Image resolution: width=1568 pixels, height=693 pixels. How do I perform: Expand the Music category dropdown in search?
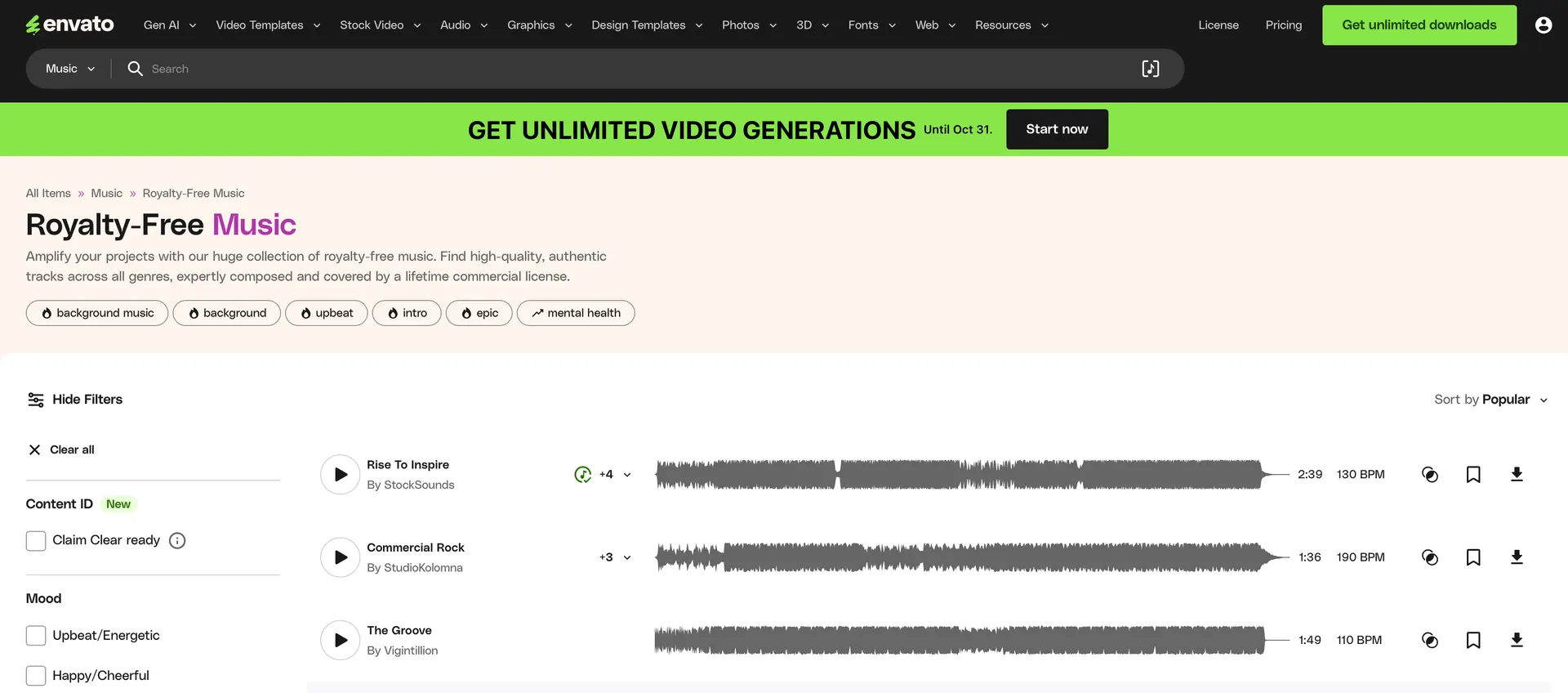[70, 69]
